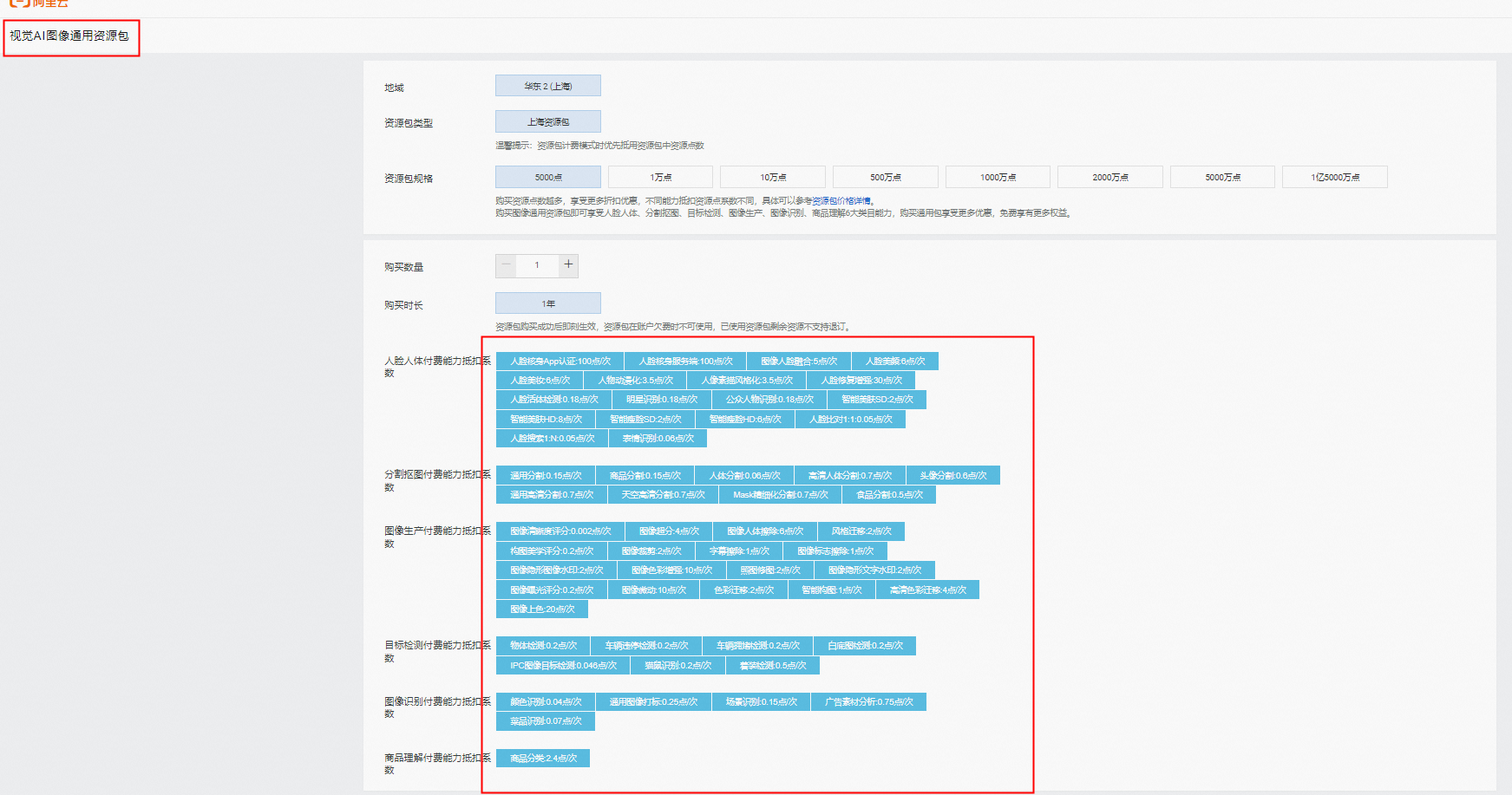Viewport: 1512px width, 795px height.
Task: Click the 图像人体擦除:6点/次 tag
Action: click(x=765, y=531)
